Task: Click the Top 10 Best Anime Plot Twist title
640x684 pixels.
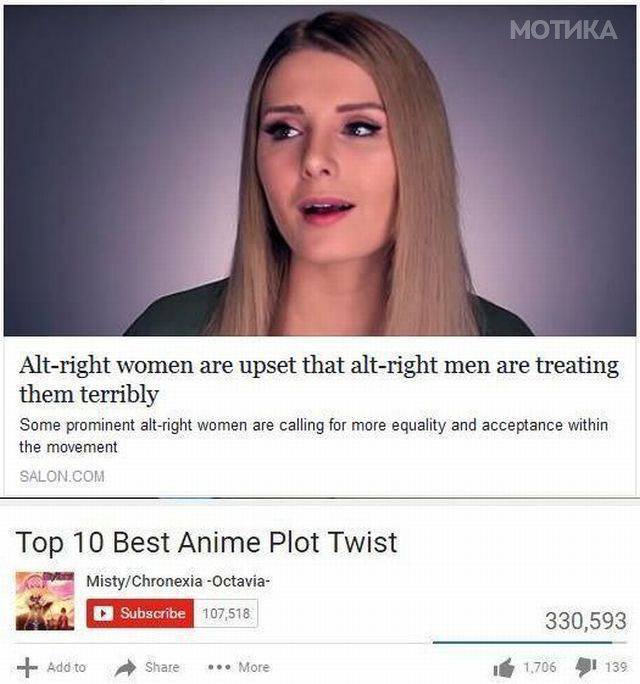Action: pos(206,542)
